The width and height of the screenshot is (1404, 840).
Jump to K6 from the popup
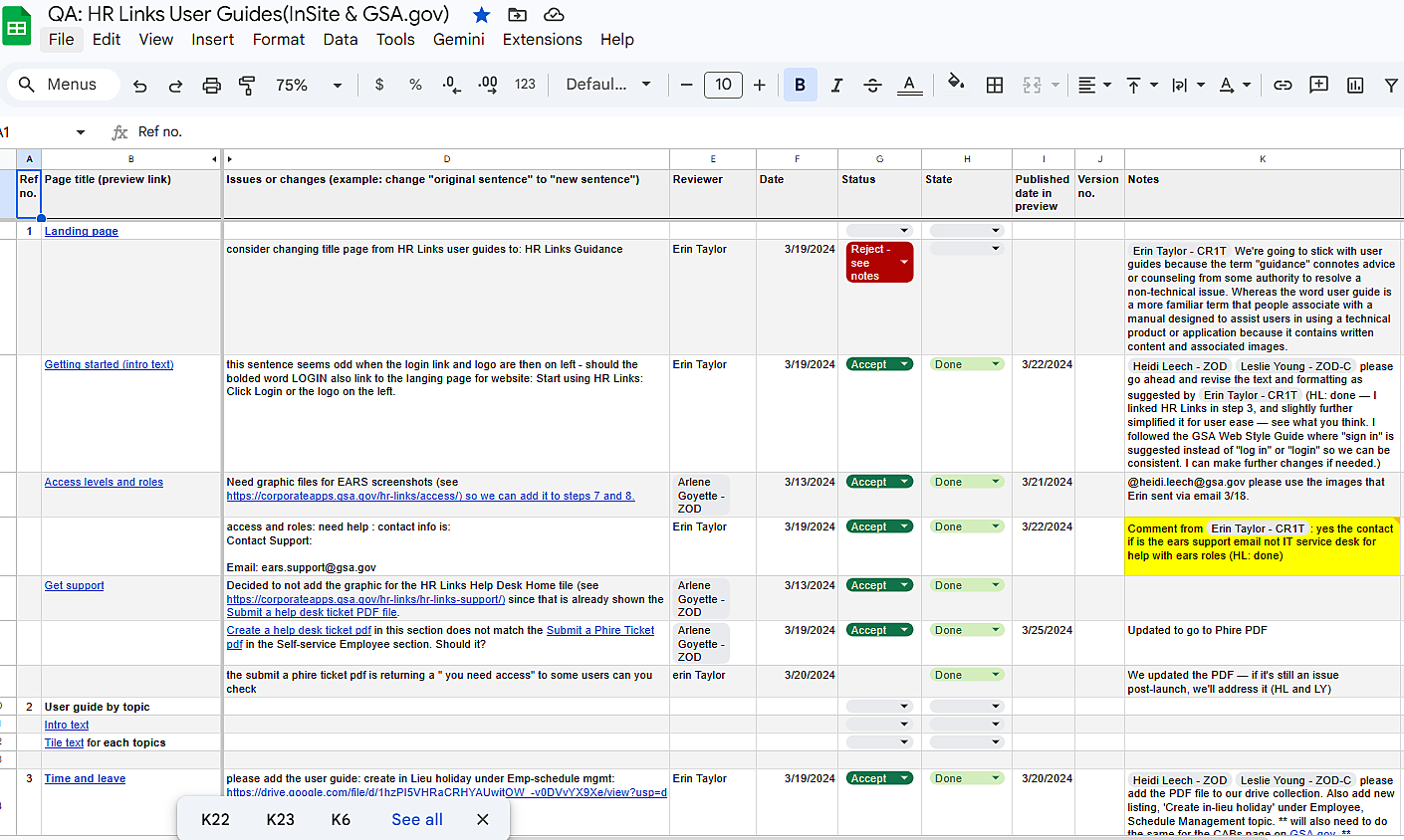341,819
